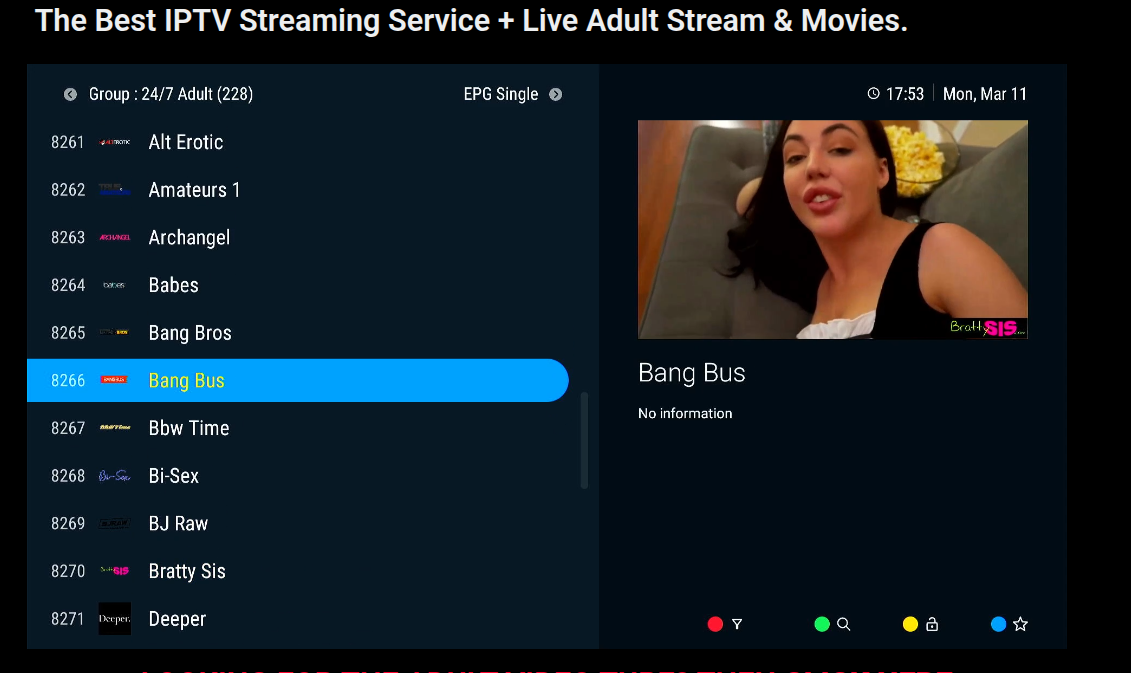Viewport: 1131px width, 673px height.
Task: Click the Alt Erotic channel logo
Action: pos(115,142)
